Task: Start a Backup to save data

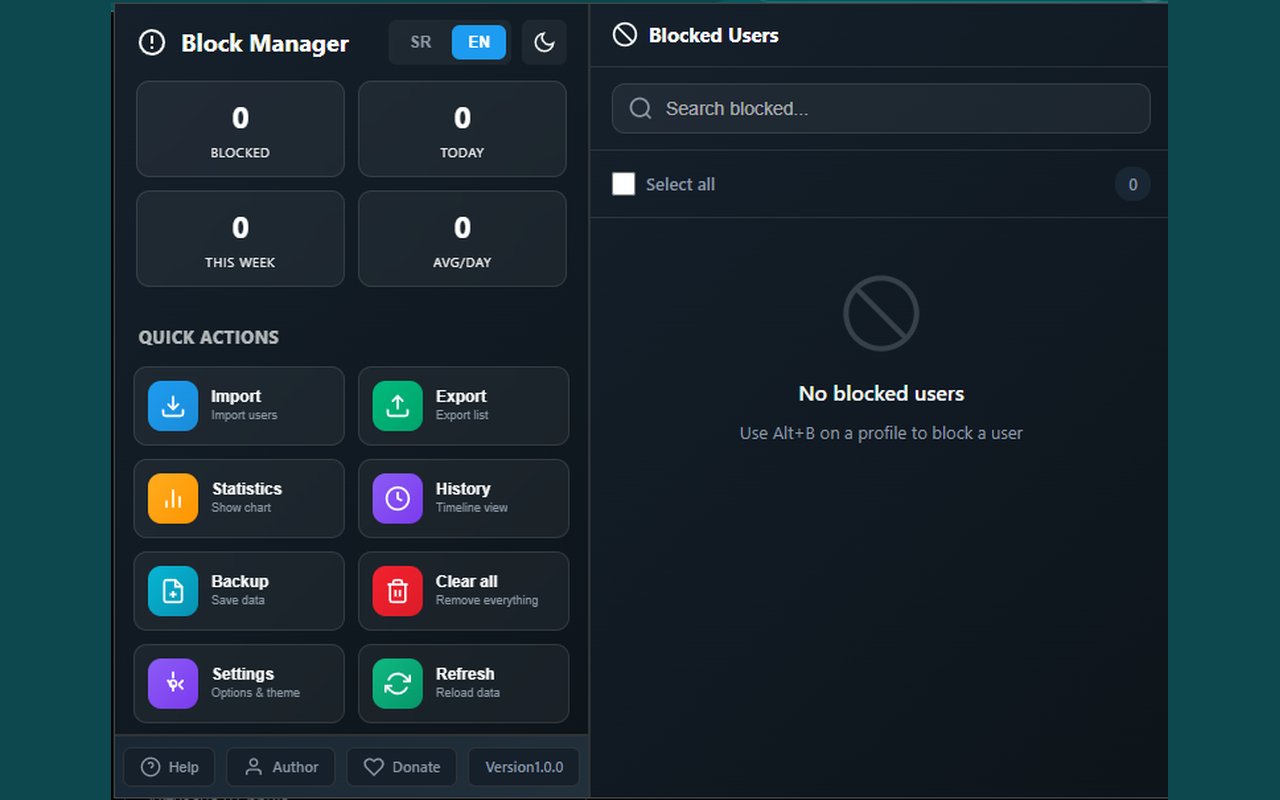Action: (239, 591)
